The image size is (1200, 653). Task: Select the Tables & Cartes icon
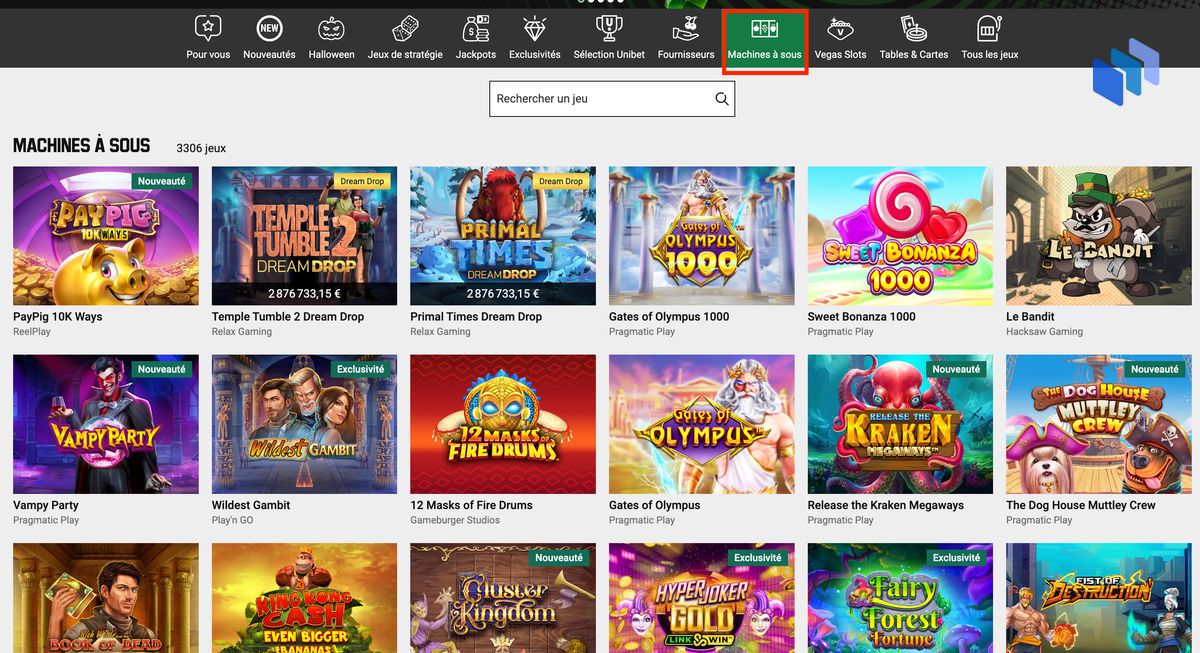pyautogui.click(x=914, y=28)
